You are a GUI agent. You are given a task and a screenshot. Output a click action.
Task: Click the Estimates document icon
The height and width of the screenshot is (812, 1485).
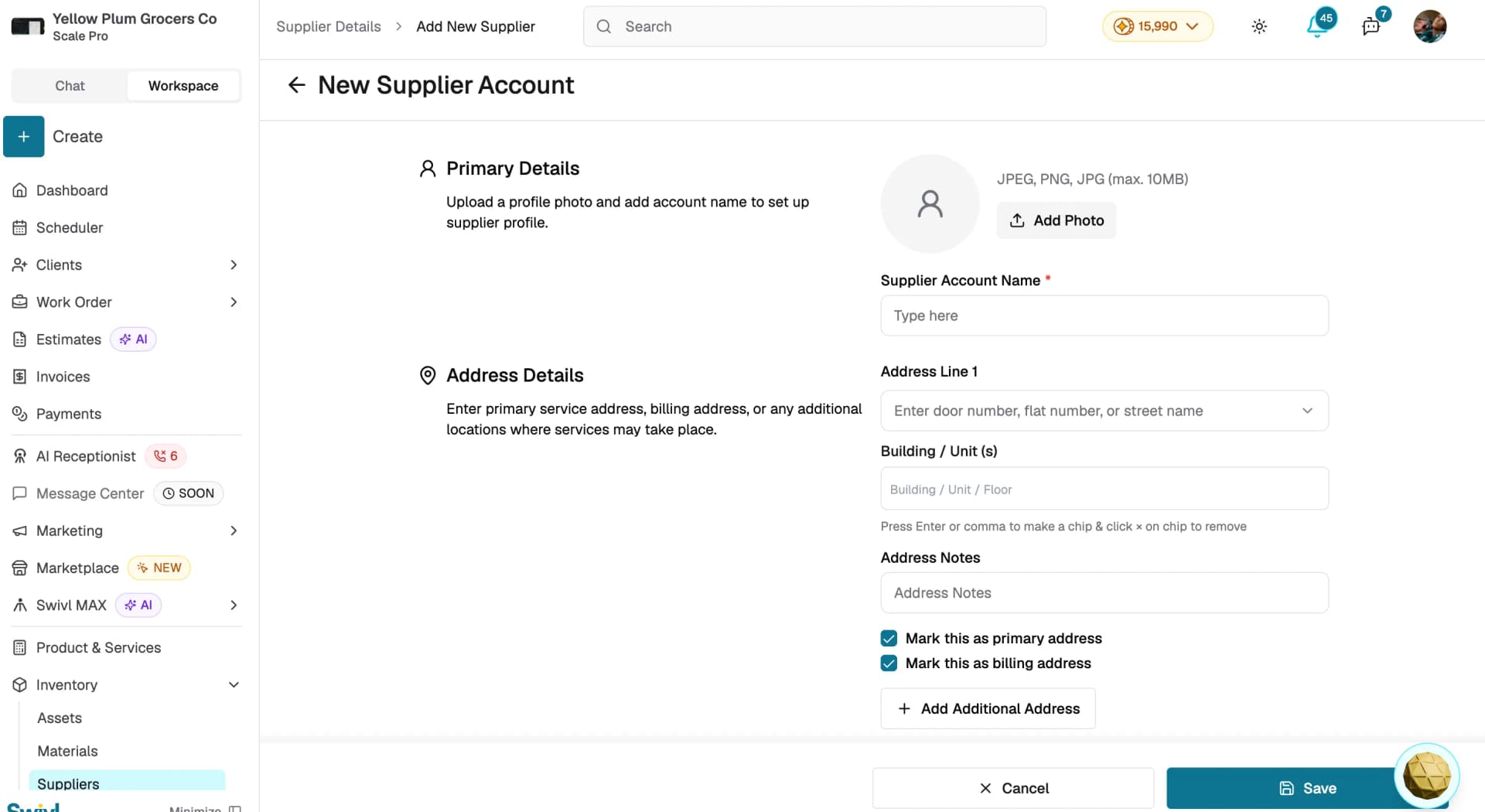coord(20,339)
